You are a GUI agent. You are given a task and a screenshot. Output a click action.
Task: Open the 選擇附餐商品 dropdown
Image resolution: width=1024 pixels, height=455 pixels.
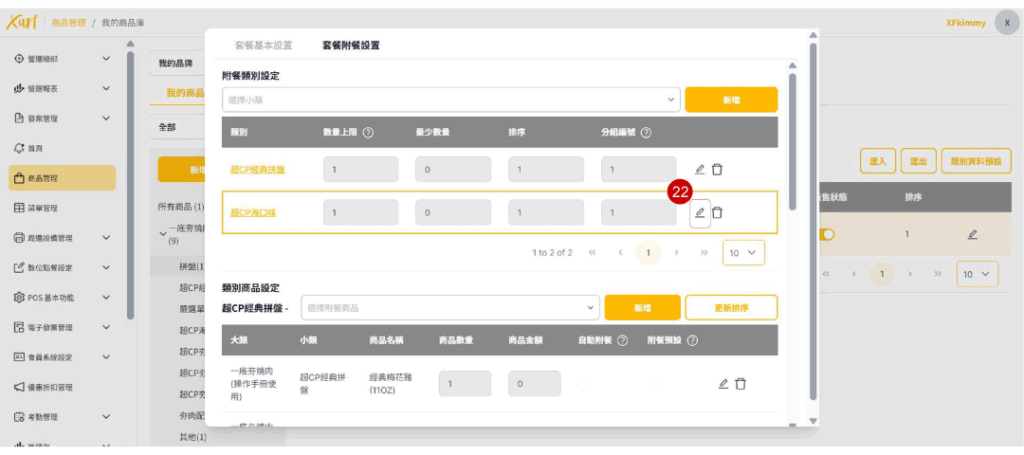click(x=451, y=307)
